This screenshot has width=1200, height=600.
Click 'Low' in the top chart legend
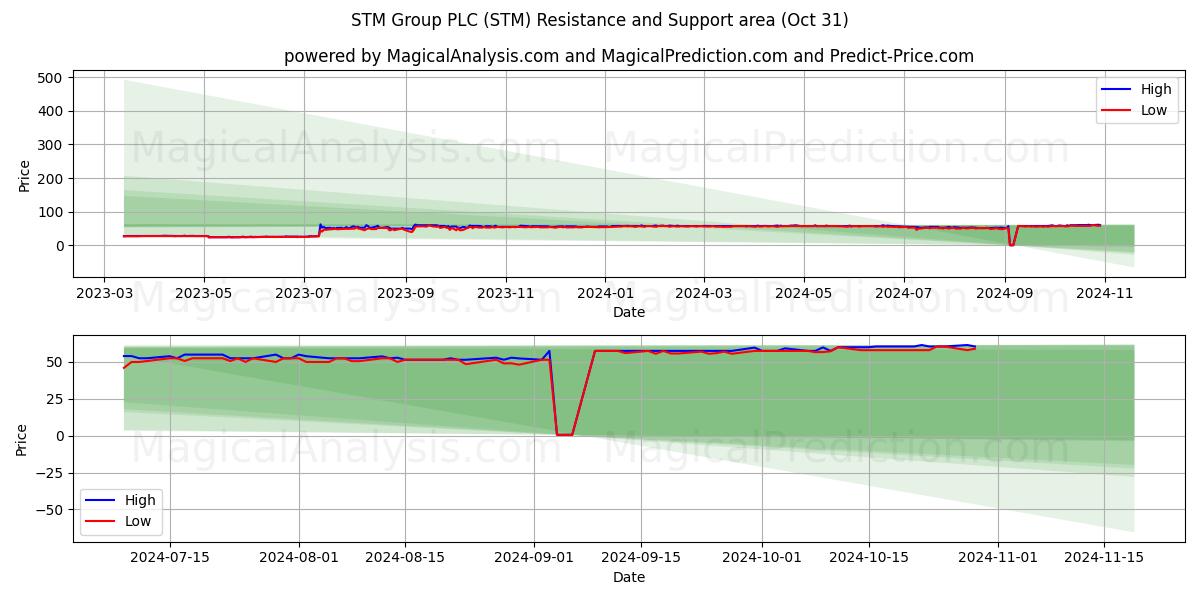tap(1154, 110)
